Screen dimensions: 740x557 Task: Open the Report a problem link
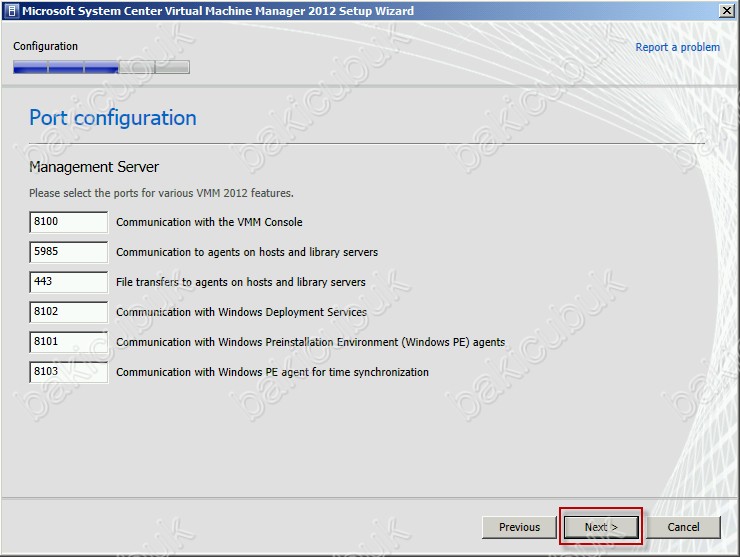(x=677, y=47)
